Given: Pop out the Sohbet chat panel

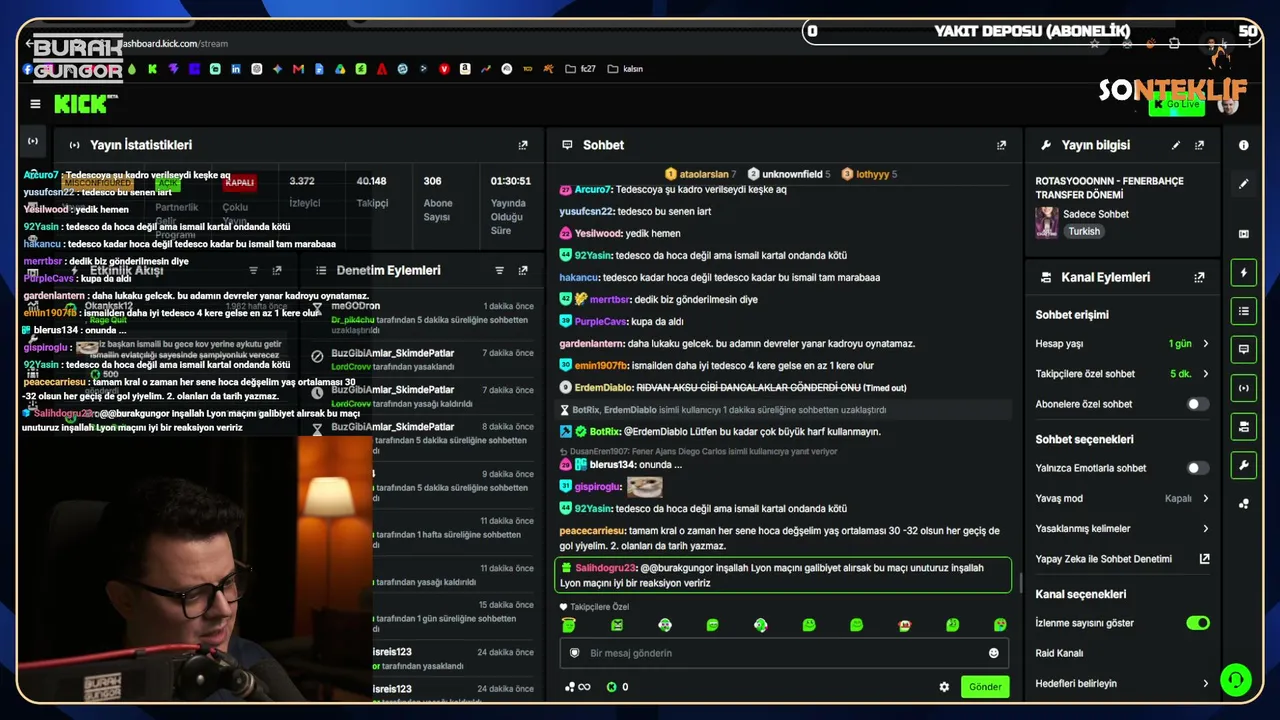Looking at the screenshot, I should [1001, 145].
